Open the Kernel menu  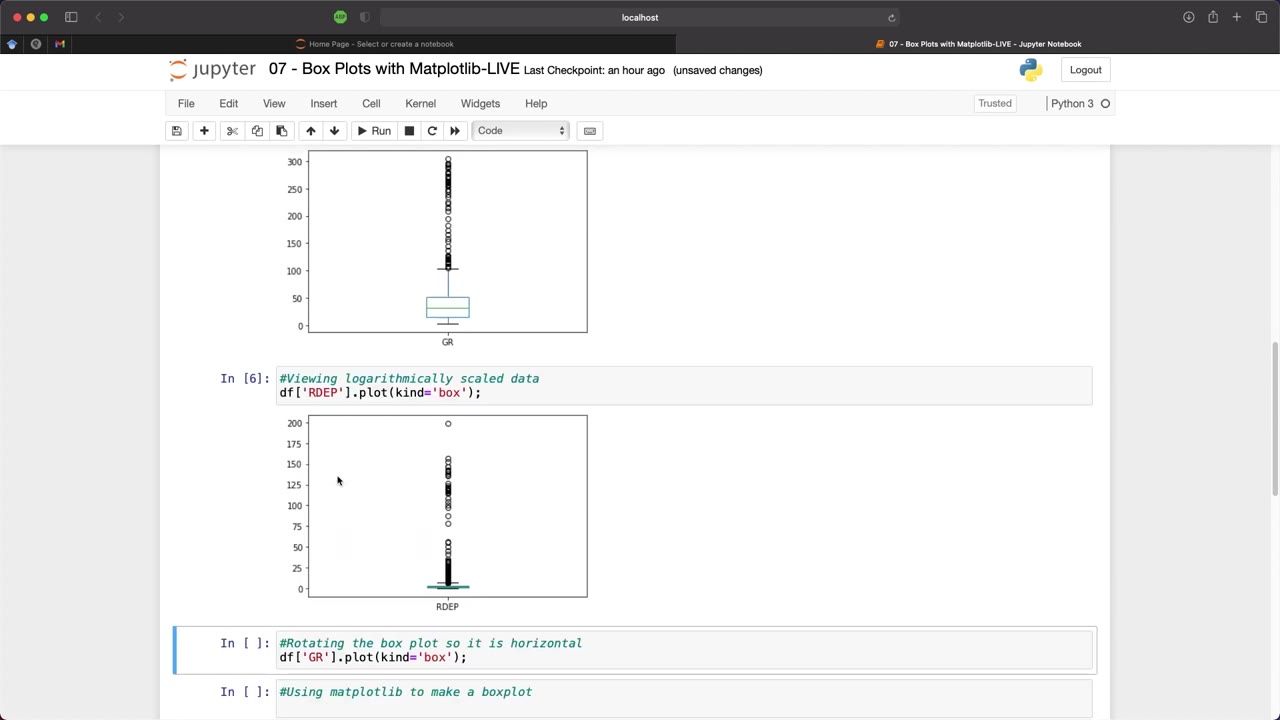coord(421,104)
